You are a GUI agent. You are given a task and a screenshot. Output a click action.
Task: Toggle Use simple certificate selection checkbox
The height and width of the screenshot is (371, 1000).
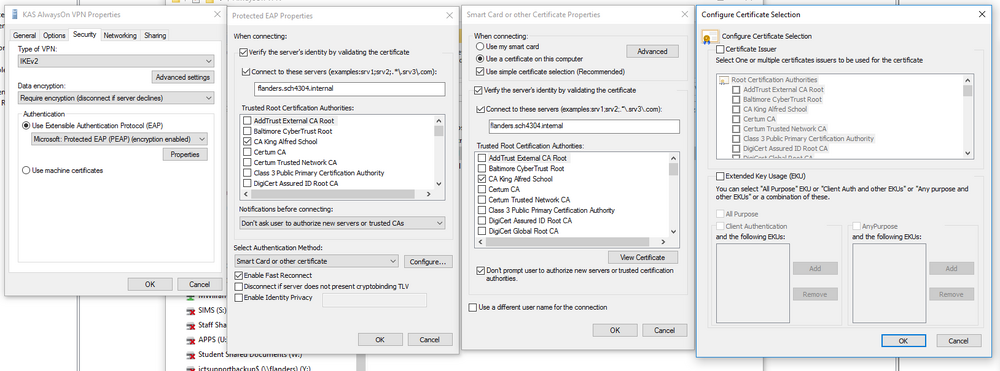click(480, 71)
